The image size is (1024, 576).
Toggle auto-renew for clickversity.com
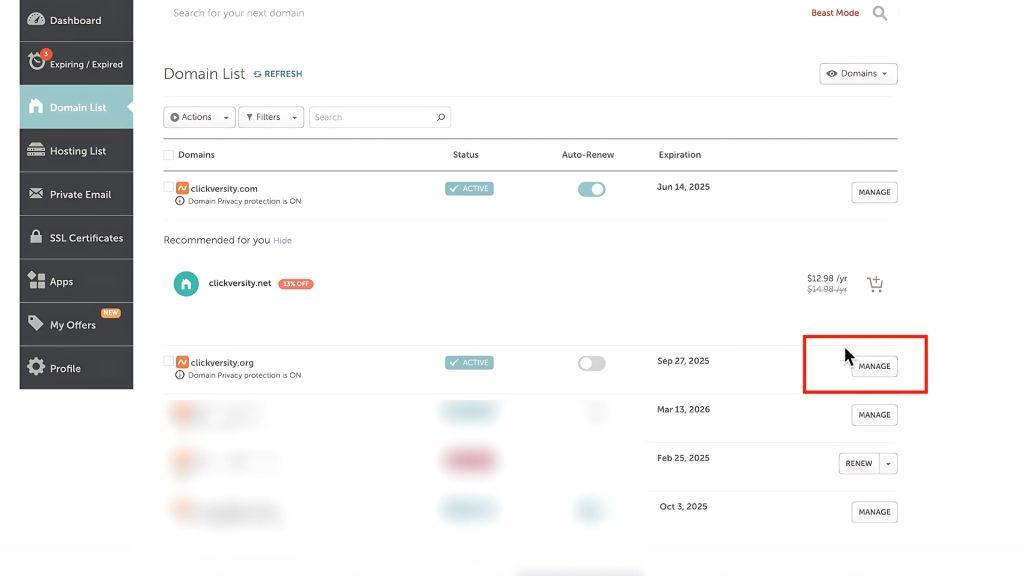click(592, 189)
